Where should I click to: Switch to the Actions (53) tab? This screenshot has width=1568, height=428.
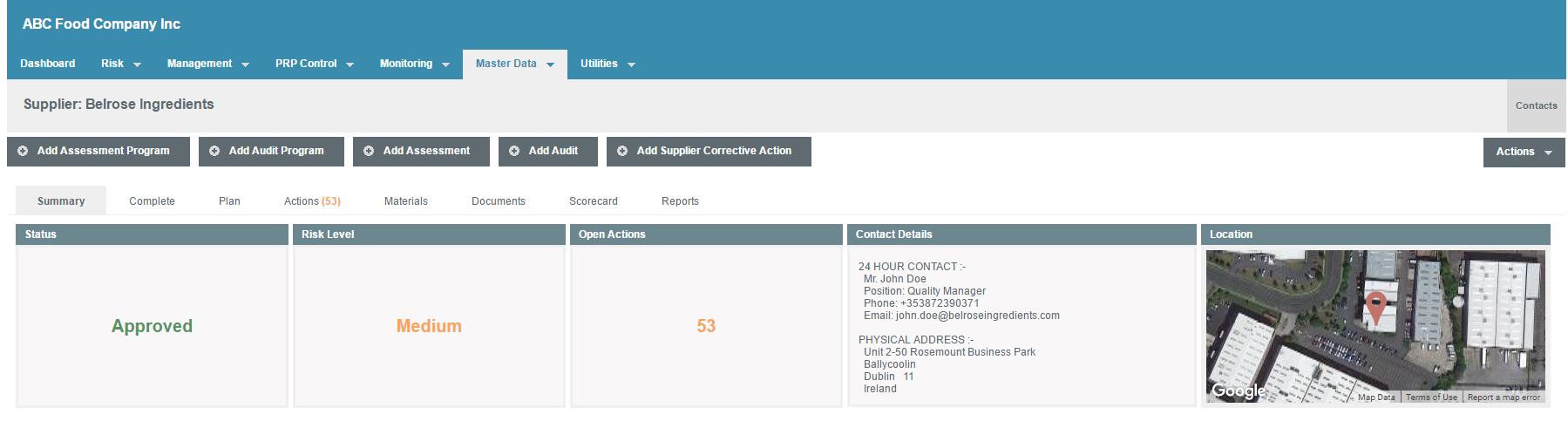point(312,200)
